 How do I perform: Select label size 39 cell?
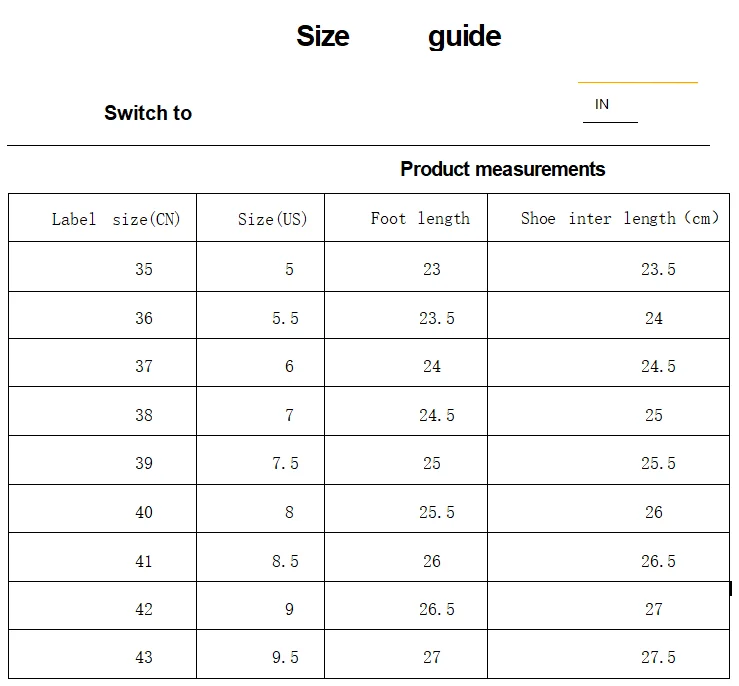(102, 460)
